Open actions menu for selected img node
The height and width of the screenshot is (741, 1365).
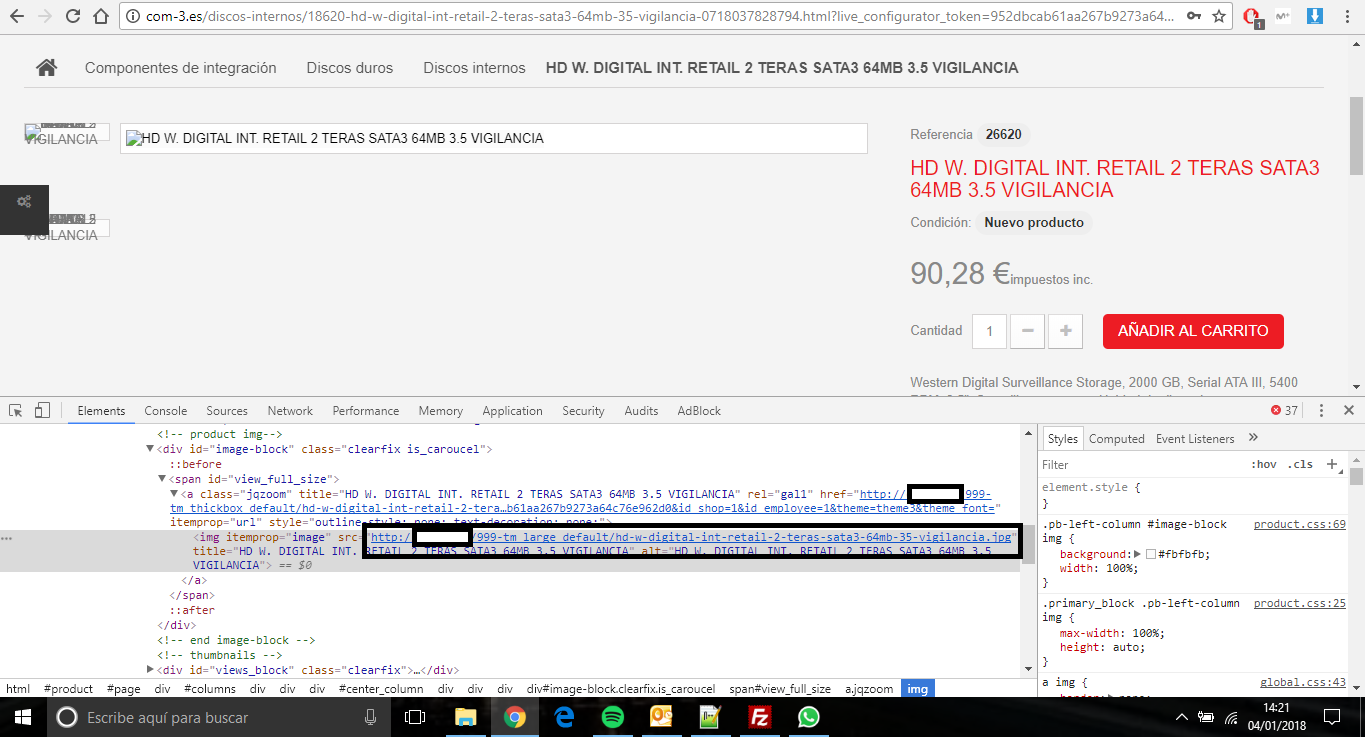click(6, 538)
